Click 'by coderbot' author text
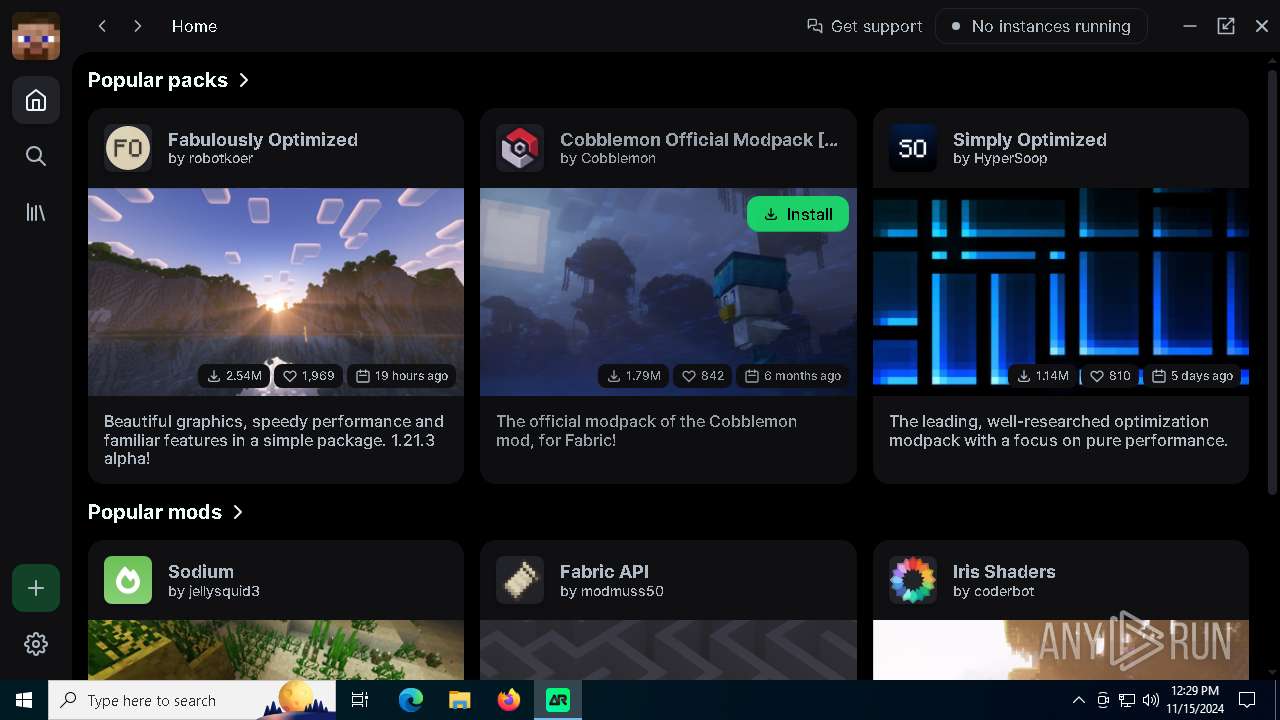Image resolution: width=1280 pixels, height=720 pixels. [x=994, y=591]
